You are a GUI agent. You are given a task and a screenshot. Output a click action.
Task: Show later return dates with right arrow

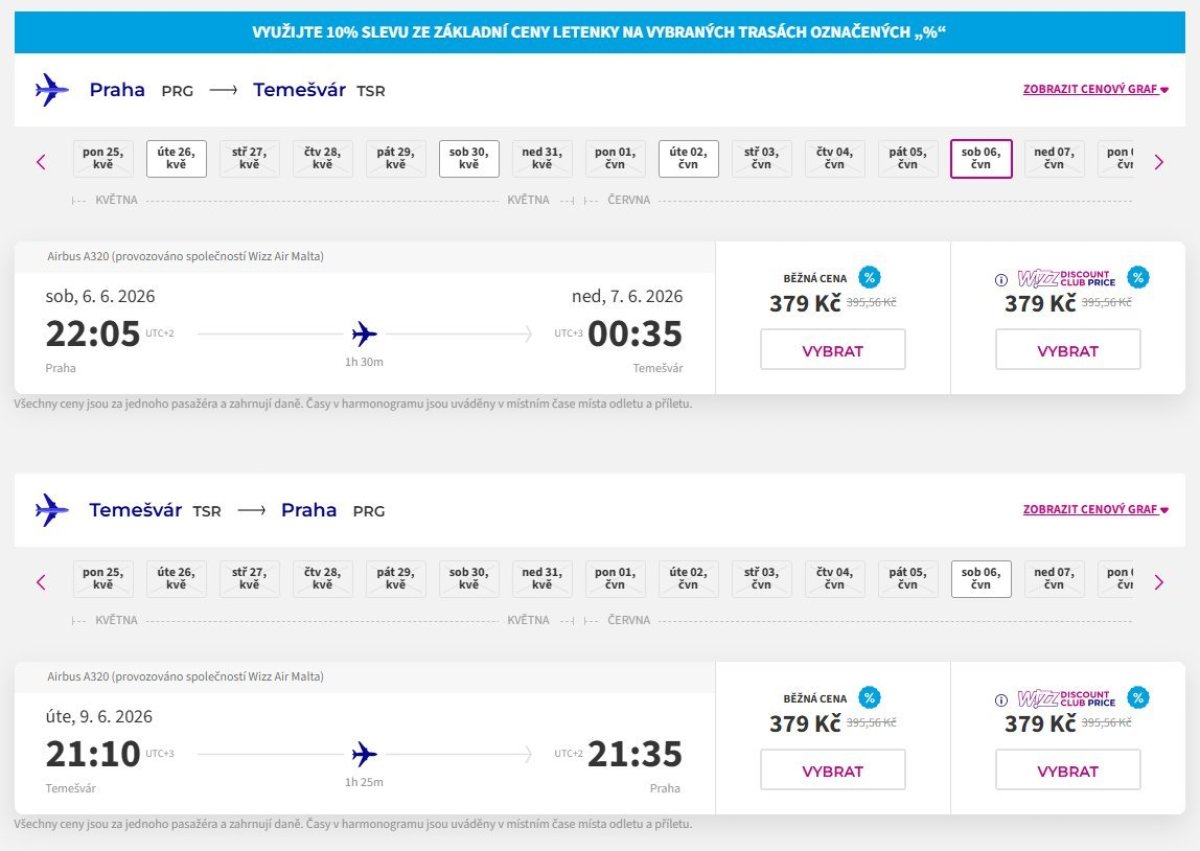click(1159, 582)
